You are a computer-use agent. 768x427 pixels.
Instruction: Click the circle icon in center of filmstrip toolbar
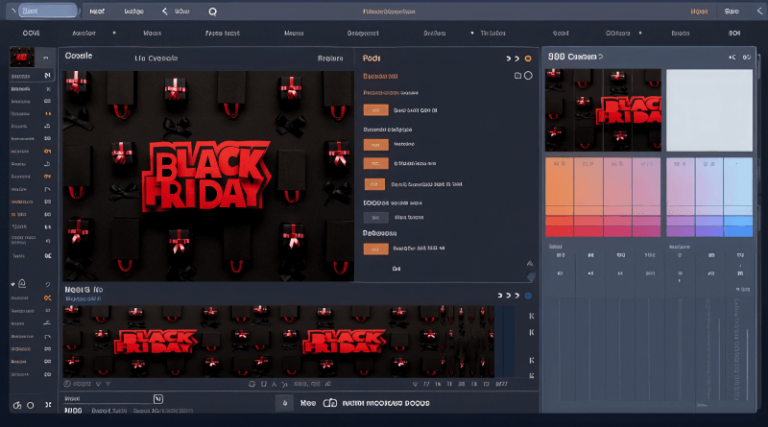point(252,384)
